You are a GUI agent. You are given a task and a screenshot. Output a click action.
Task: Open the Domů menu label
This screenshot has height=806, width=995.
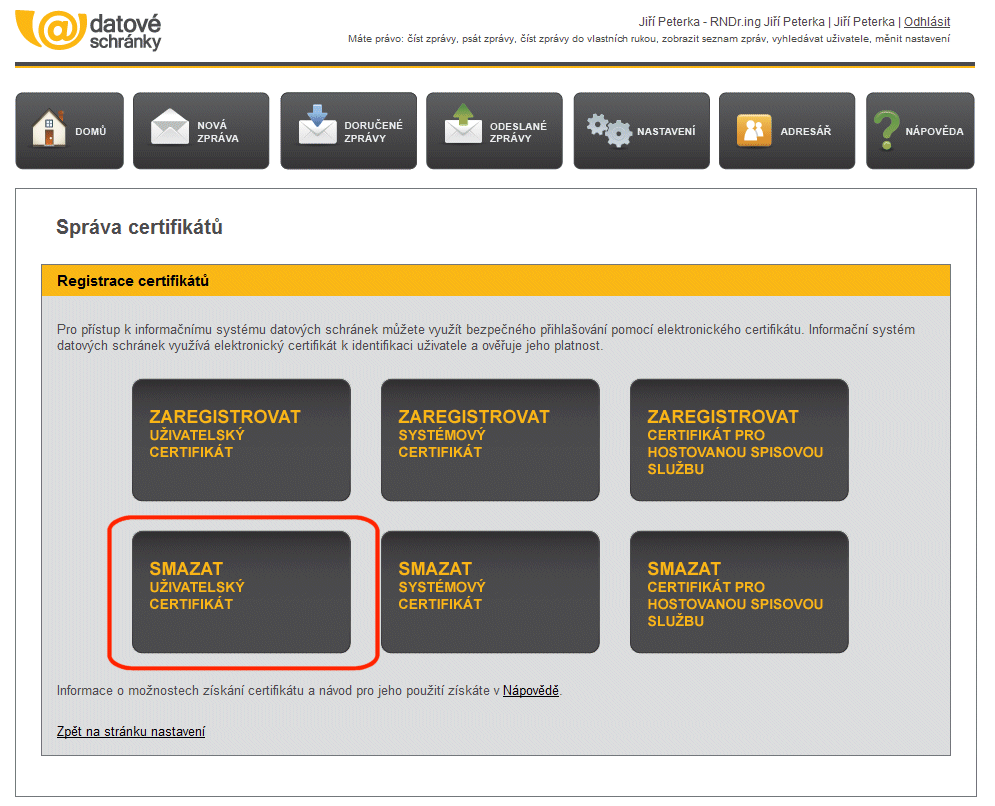[91, 131]
